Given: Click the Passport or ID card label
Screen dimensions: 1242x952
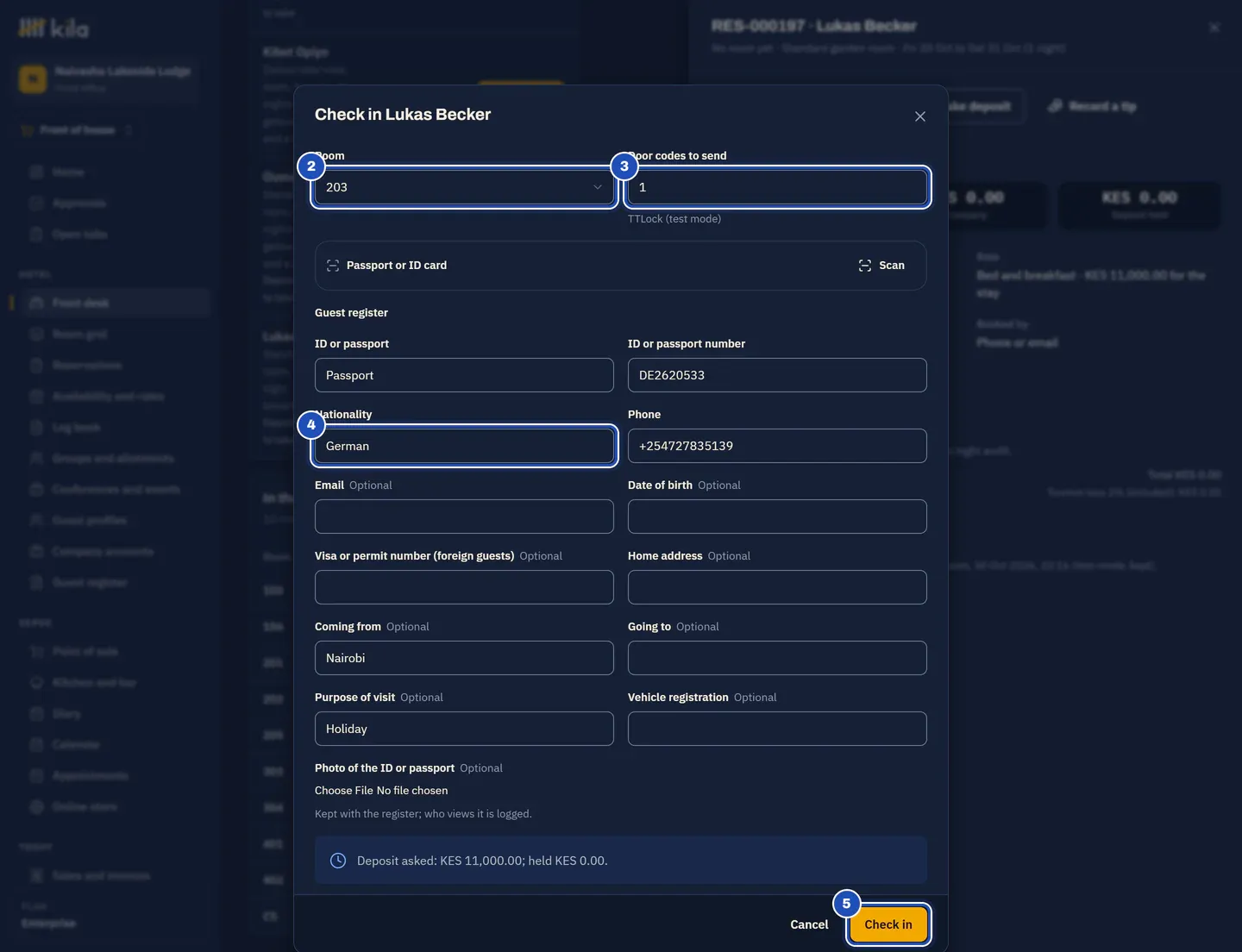Looking at the screenshot, I should (397, 266).
